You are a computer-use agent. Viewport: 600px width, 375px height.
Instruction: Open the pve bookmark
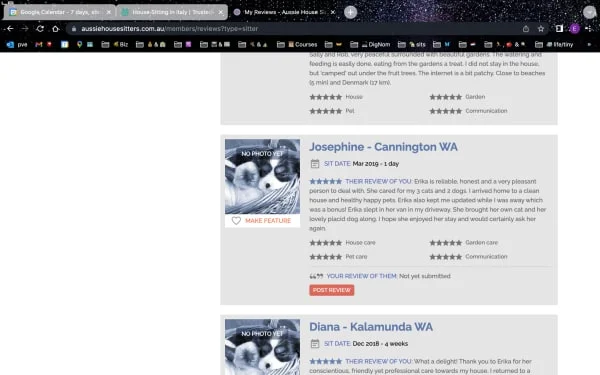click(x=17, y=44)
